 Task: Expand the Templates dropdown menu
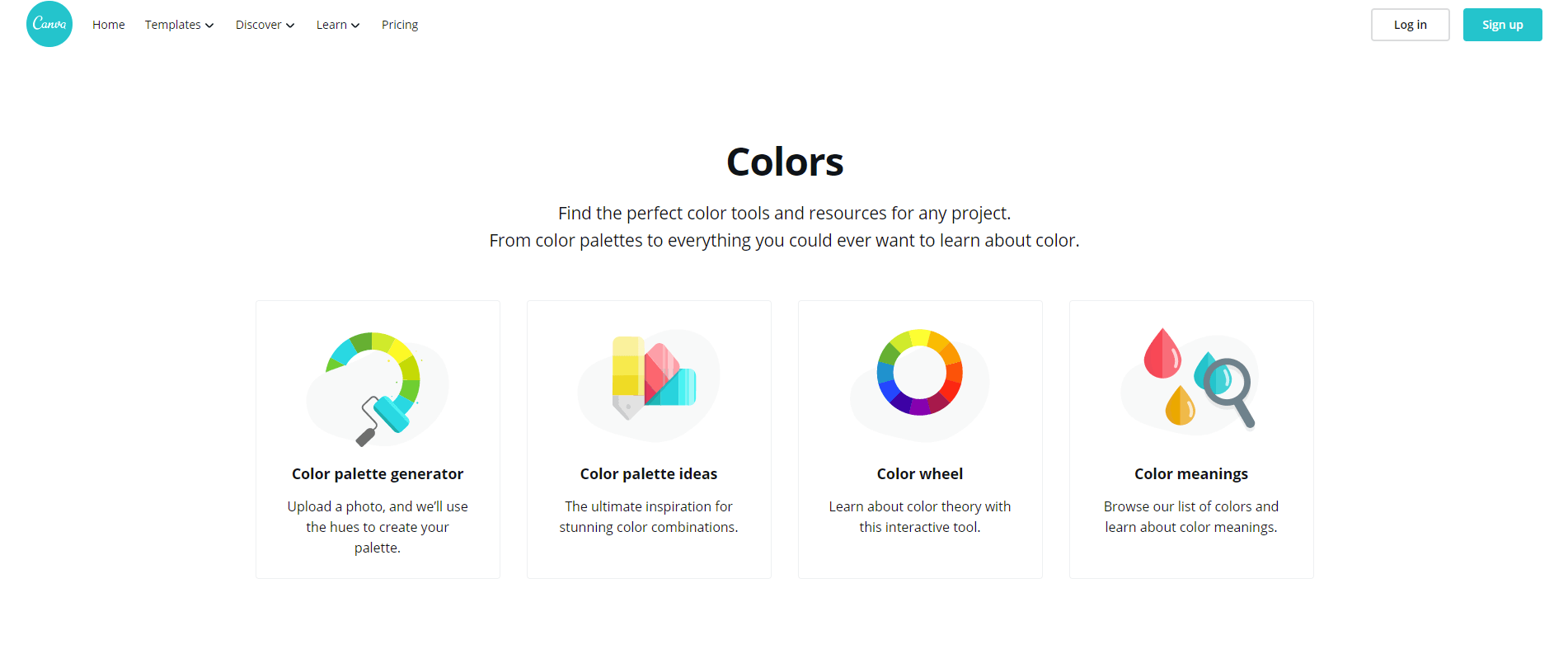[x=179, y=25]
